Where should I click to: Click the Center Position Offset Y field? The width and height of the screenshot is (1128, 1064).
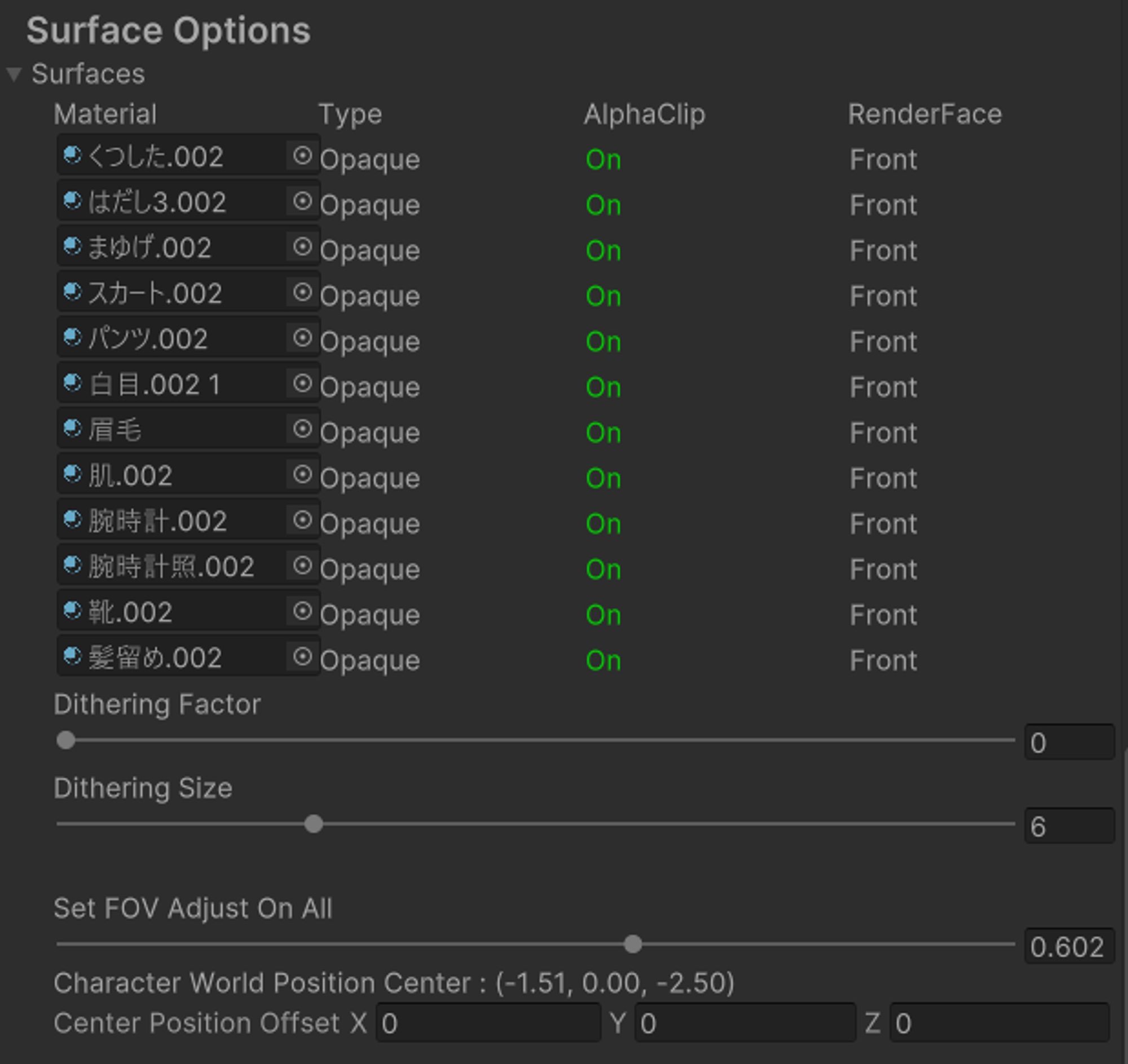click(744, 1024)
